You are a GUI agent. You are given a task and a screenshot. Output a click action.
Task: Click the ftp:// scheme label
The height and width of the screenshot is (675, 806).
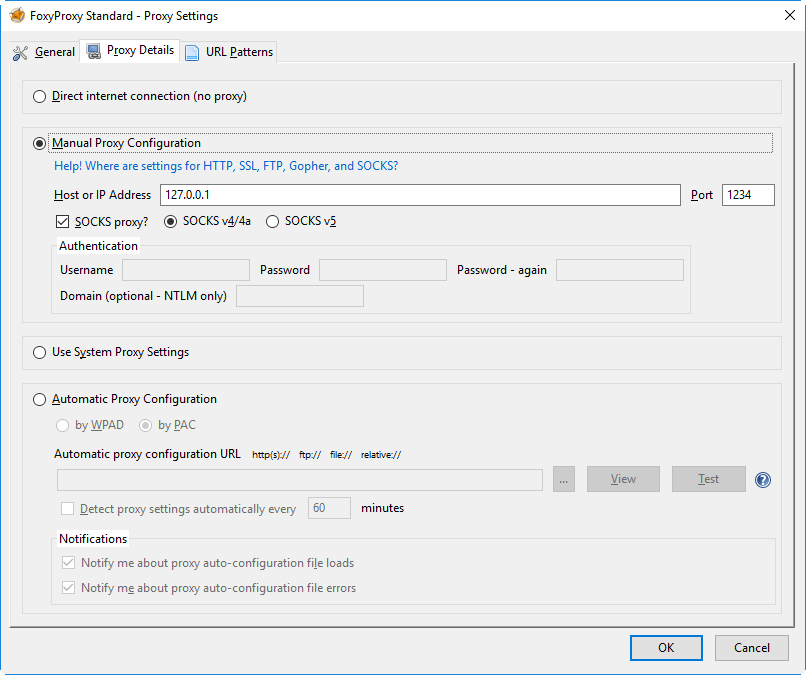[310, 455]
